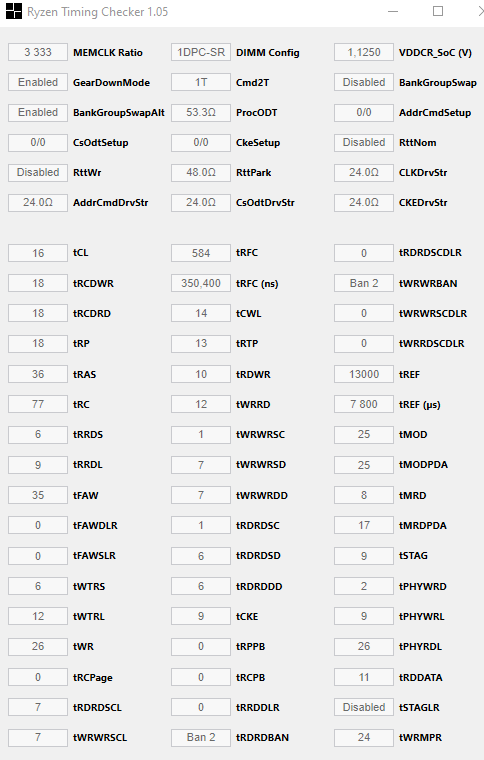Viewport: 484px width, 760px height.
Task: Click the ProcODT 53.3Ω field
Action: pyautogui.click(x=201, y=112)
